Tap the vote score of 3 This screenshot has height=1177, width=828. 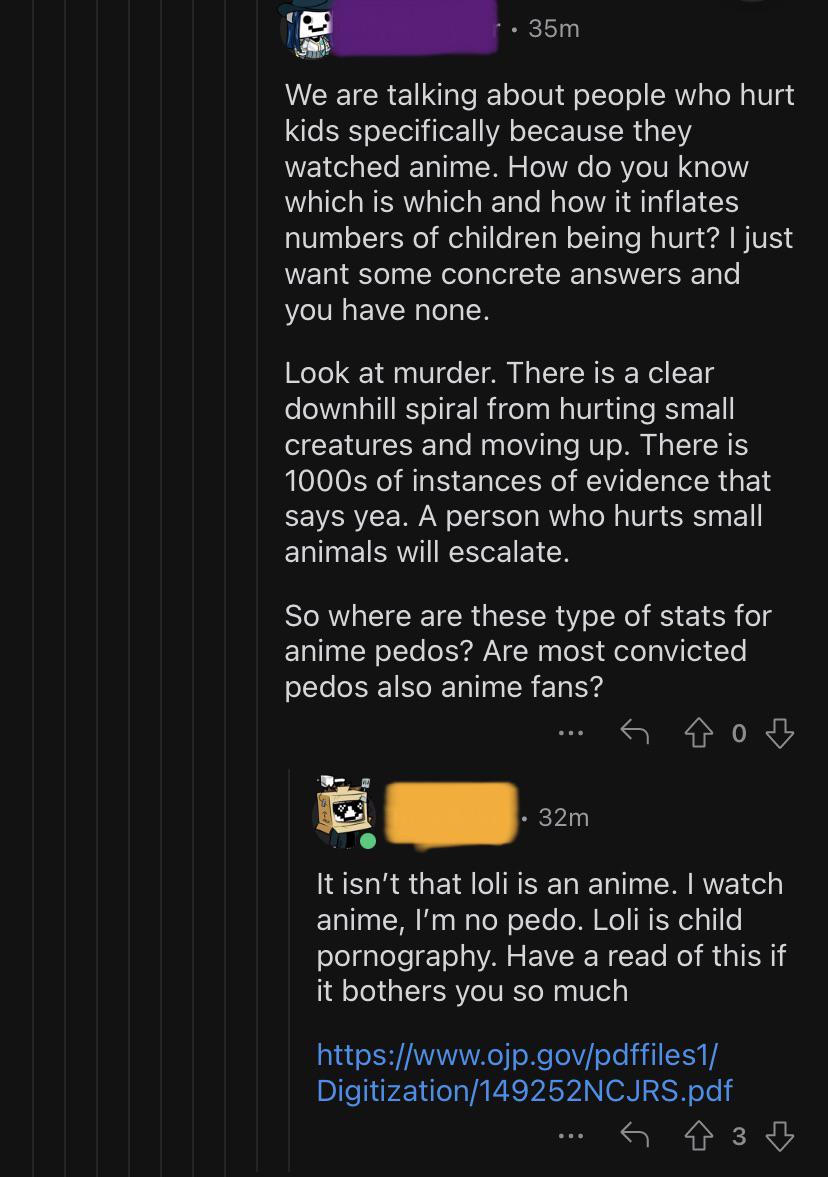tap(739, 1135)
